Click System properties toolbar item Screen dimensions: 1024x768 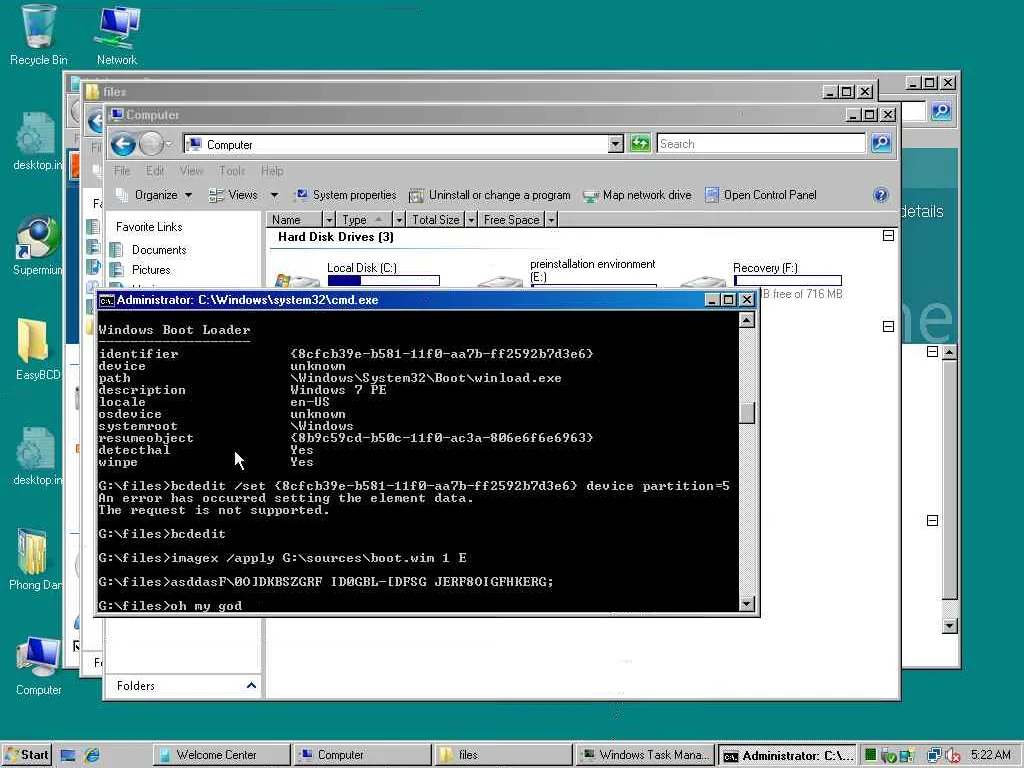(345, 195)
